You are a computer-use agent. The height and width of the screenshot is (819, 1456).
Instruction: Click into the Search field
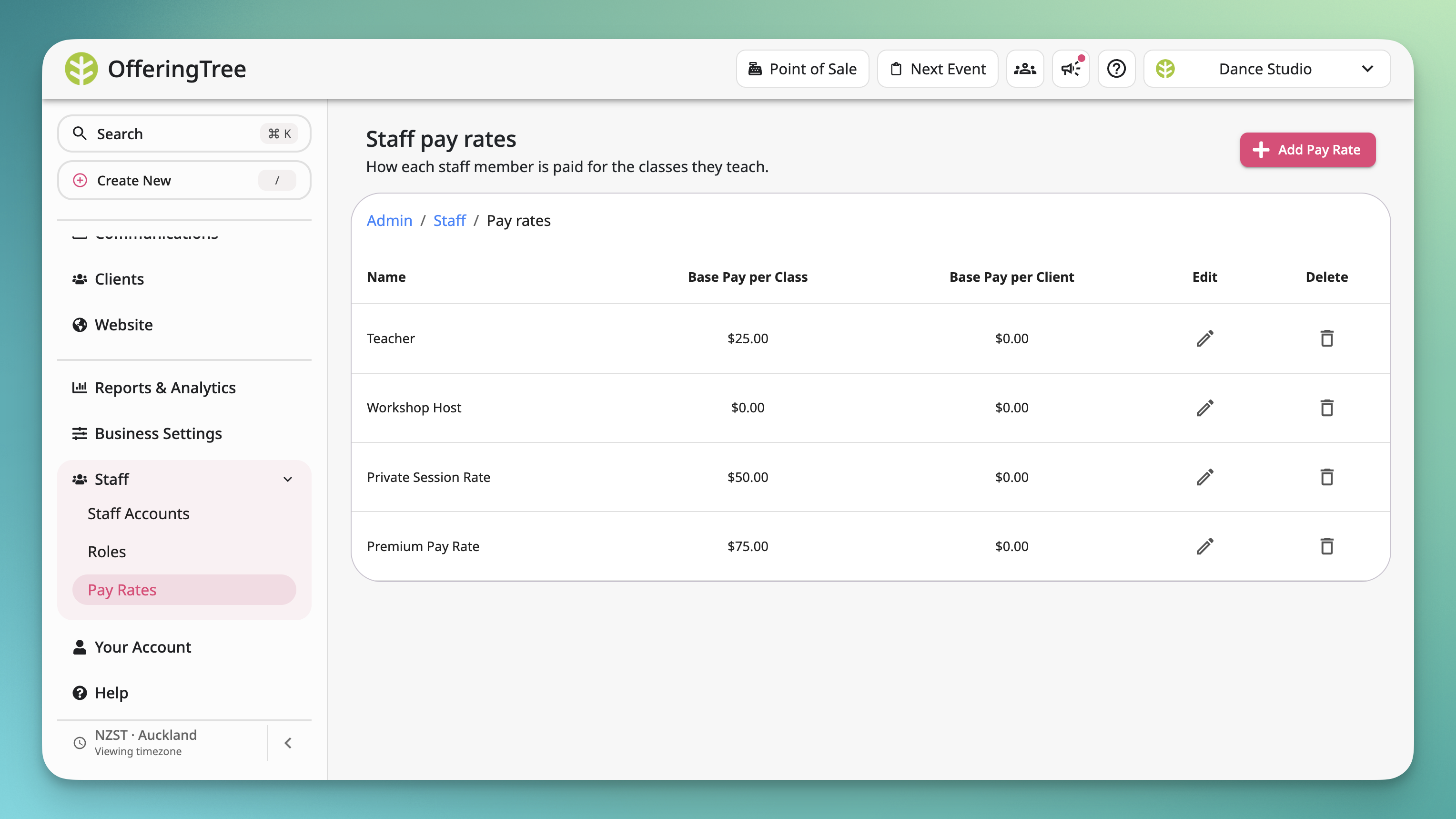(x=184, y=133)
